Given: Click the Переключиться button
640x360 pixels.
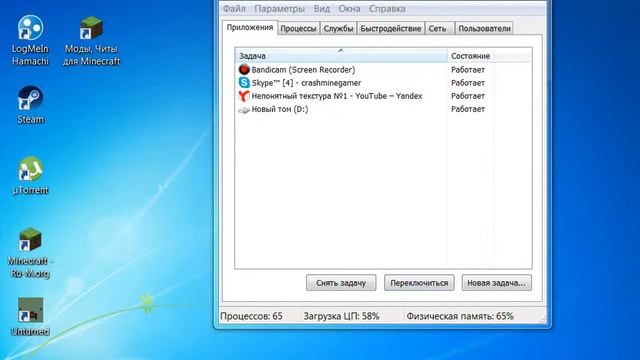Looking at the screenshot, I should [x=419, y=283].
